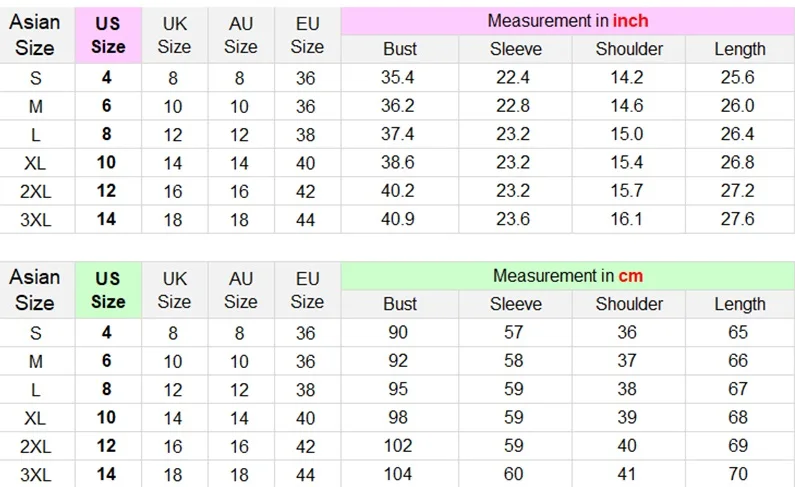Image resolution: width=795 pixels, height=487 pixels.
Task: Click the EU Size header in bottom table
Action: [x=307, y=290]
